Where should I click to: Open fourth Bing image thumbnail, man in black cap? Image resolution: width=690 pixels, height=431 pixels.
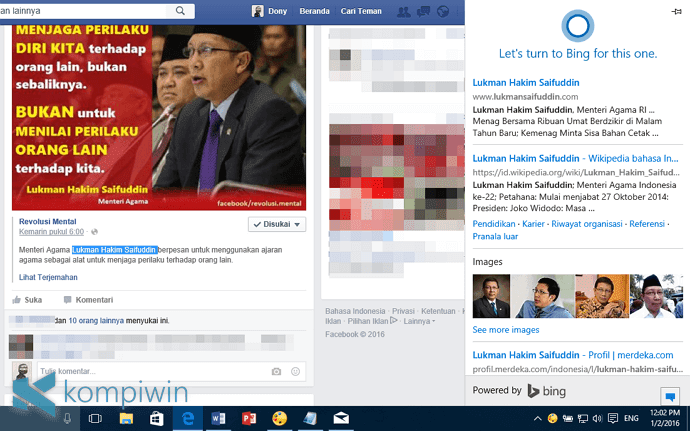pyautogui.click(x=657, y=296)
